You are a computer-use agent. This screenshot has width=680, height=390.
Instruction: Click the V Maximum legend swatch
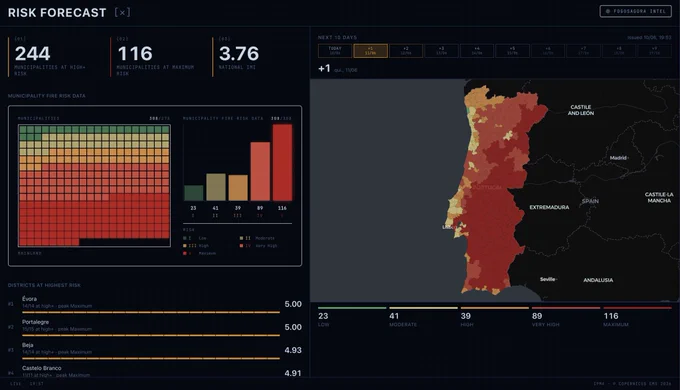coord(185,253)
